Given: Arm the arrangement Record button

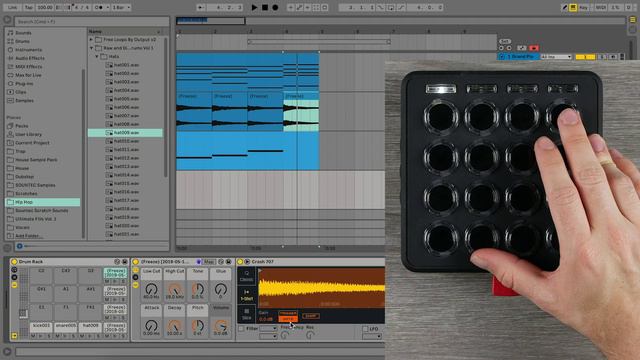Looking at the screenshot, I should (275, 7).
